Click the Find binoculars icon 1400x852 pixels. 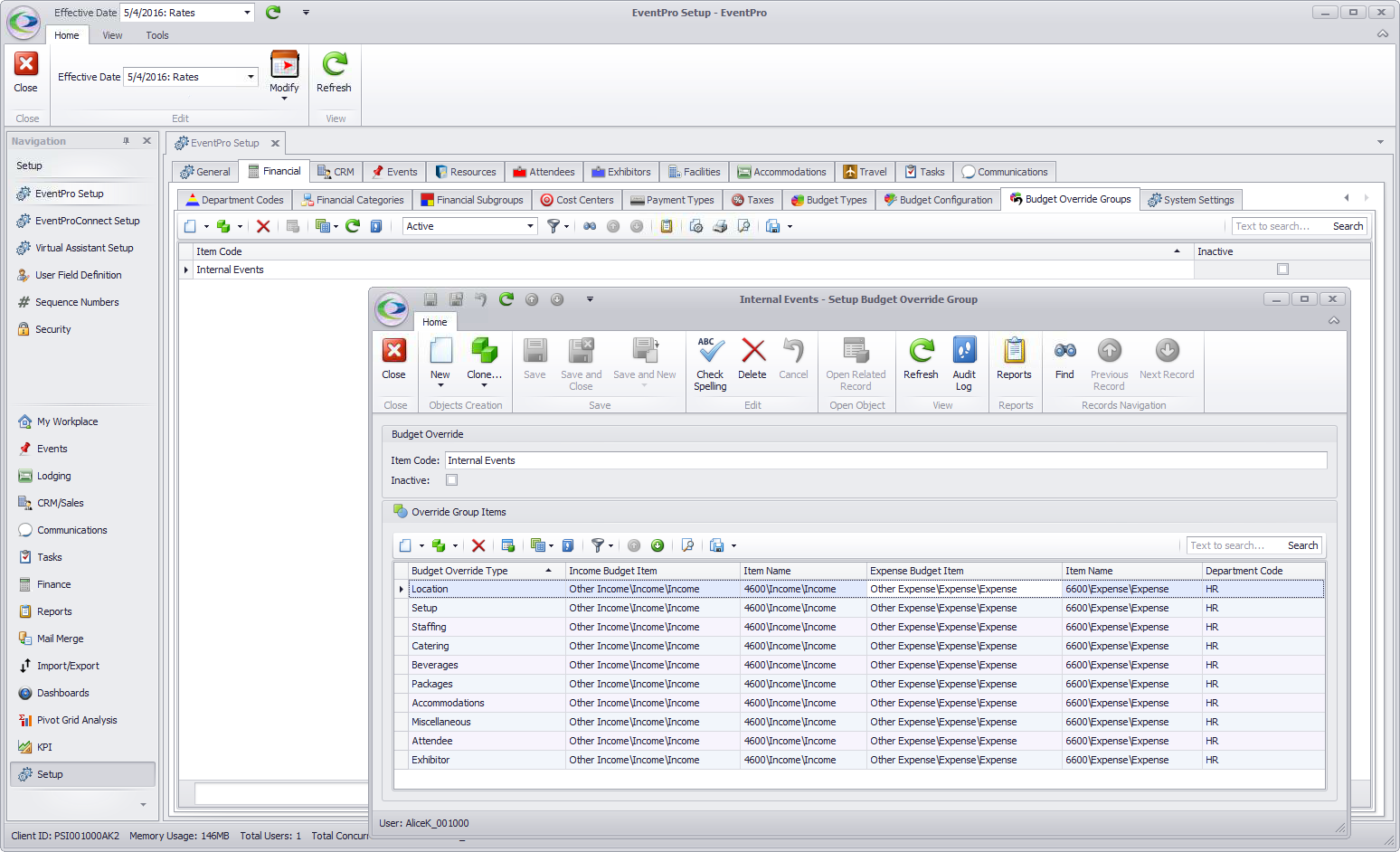click(x=1064, y=350)
